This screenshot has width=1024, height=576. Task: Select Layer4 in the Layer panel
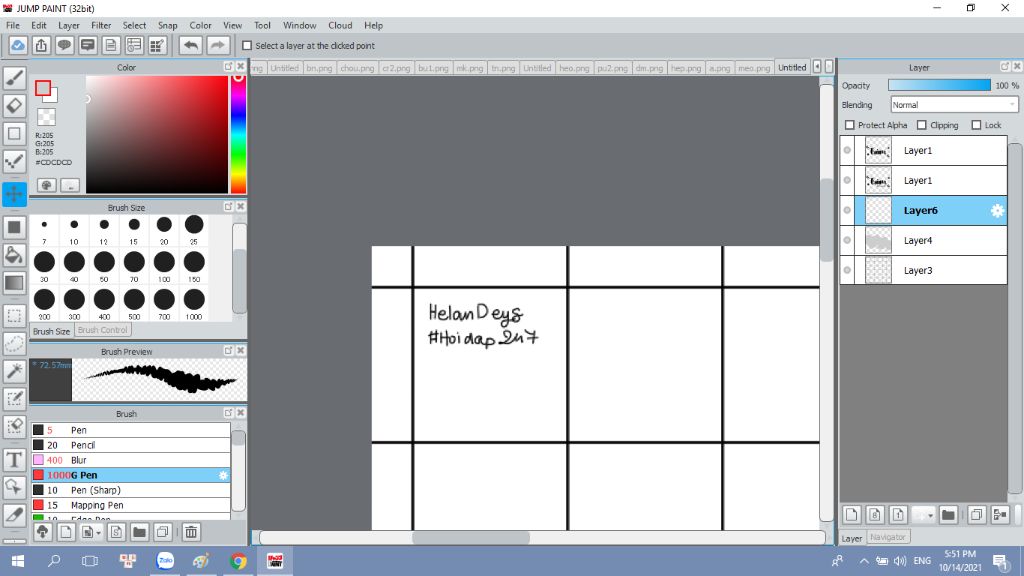click(x=923, y=240)
